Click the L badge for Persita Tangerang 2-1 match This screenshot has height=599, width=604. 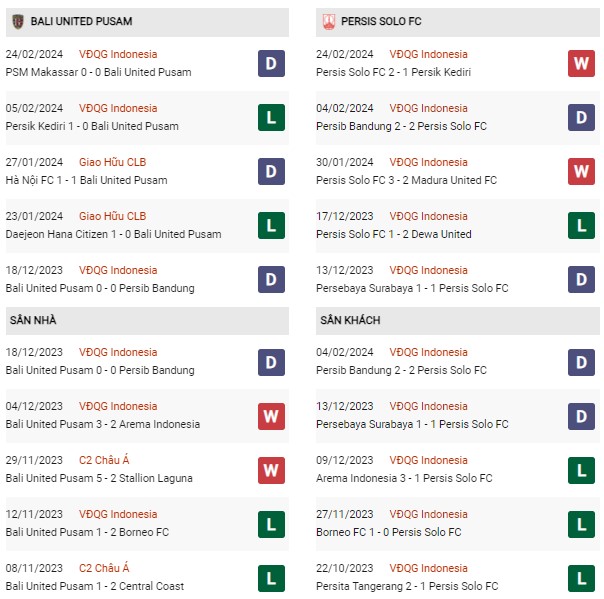[x=581, y=578]
